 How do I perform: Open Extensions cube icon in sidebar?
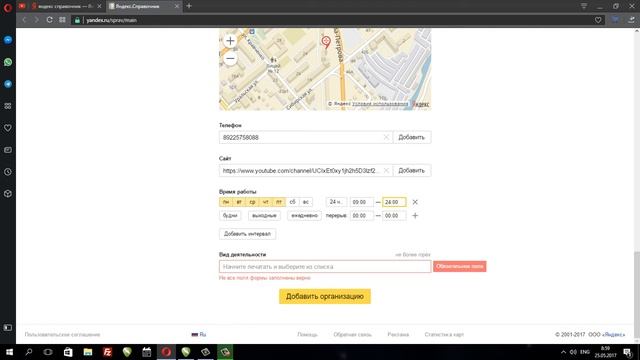[x=8, y=193]
